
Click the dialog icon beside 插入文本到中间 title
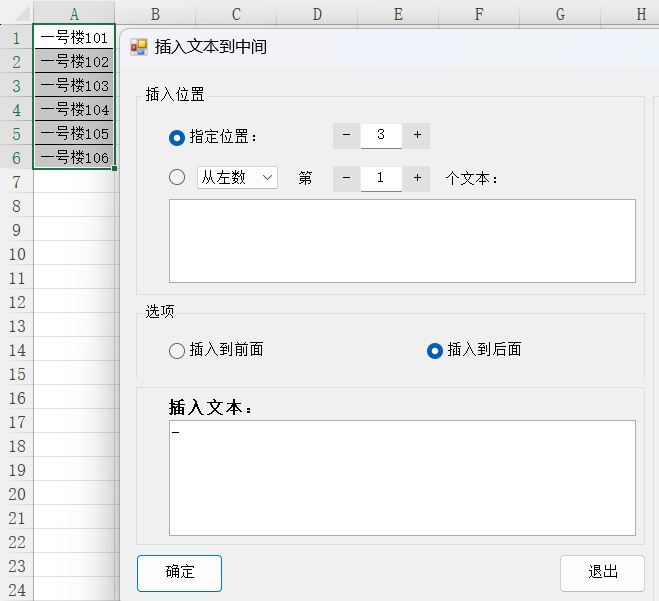pos(139,47)
